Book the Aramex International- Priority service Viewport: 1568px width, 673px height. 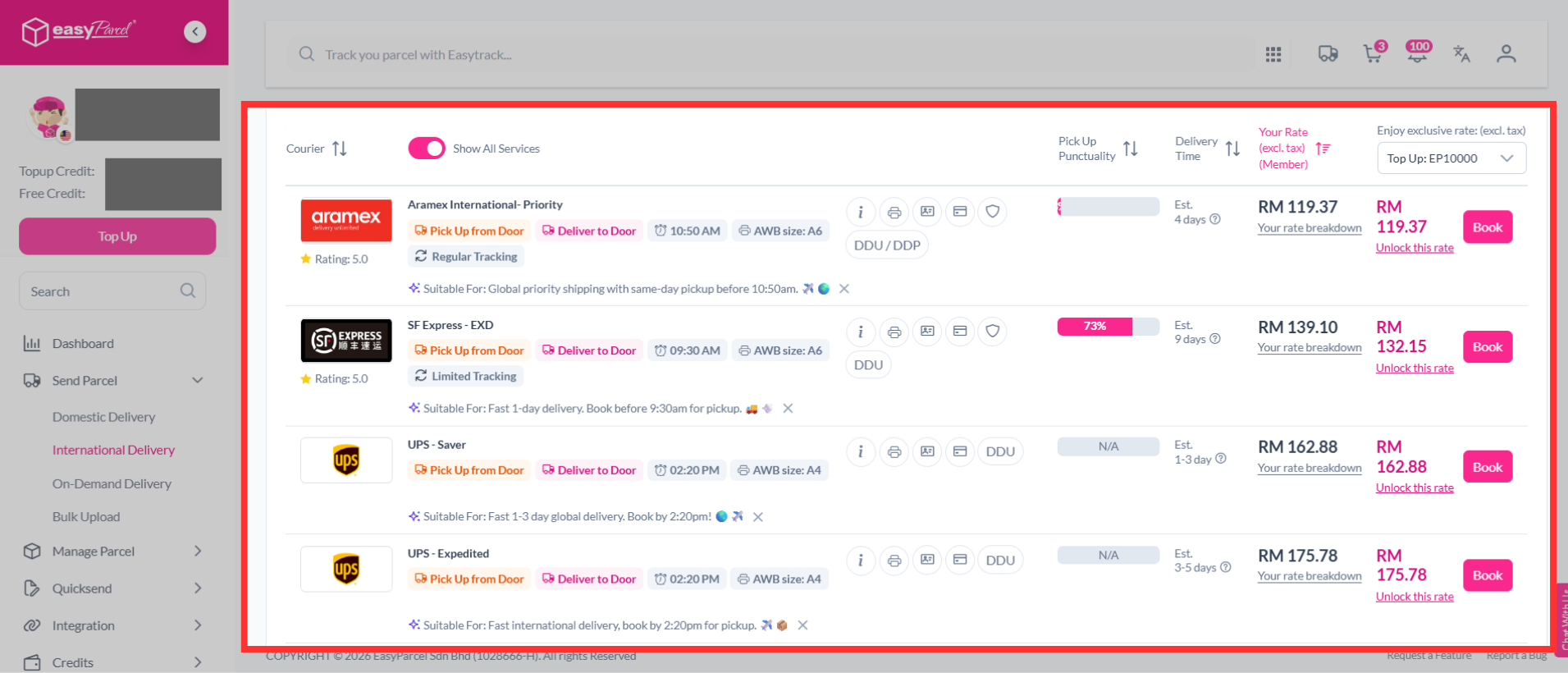(1488, 227)
